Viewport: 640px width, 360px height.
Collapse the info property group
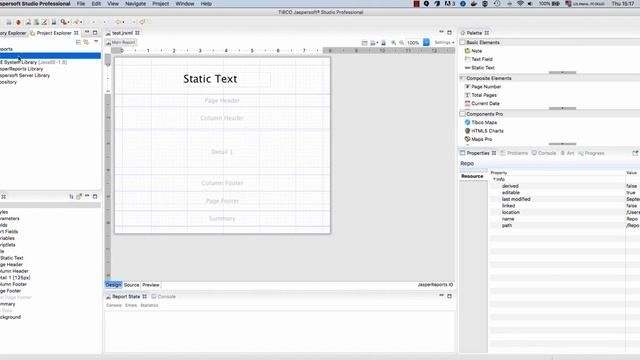[x=495, y=179]
